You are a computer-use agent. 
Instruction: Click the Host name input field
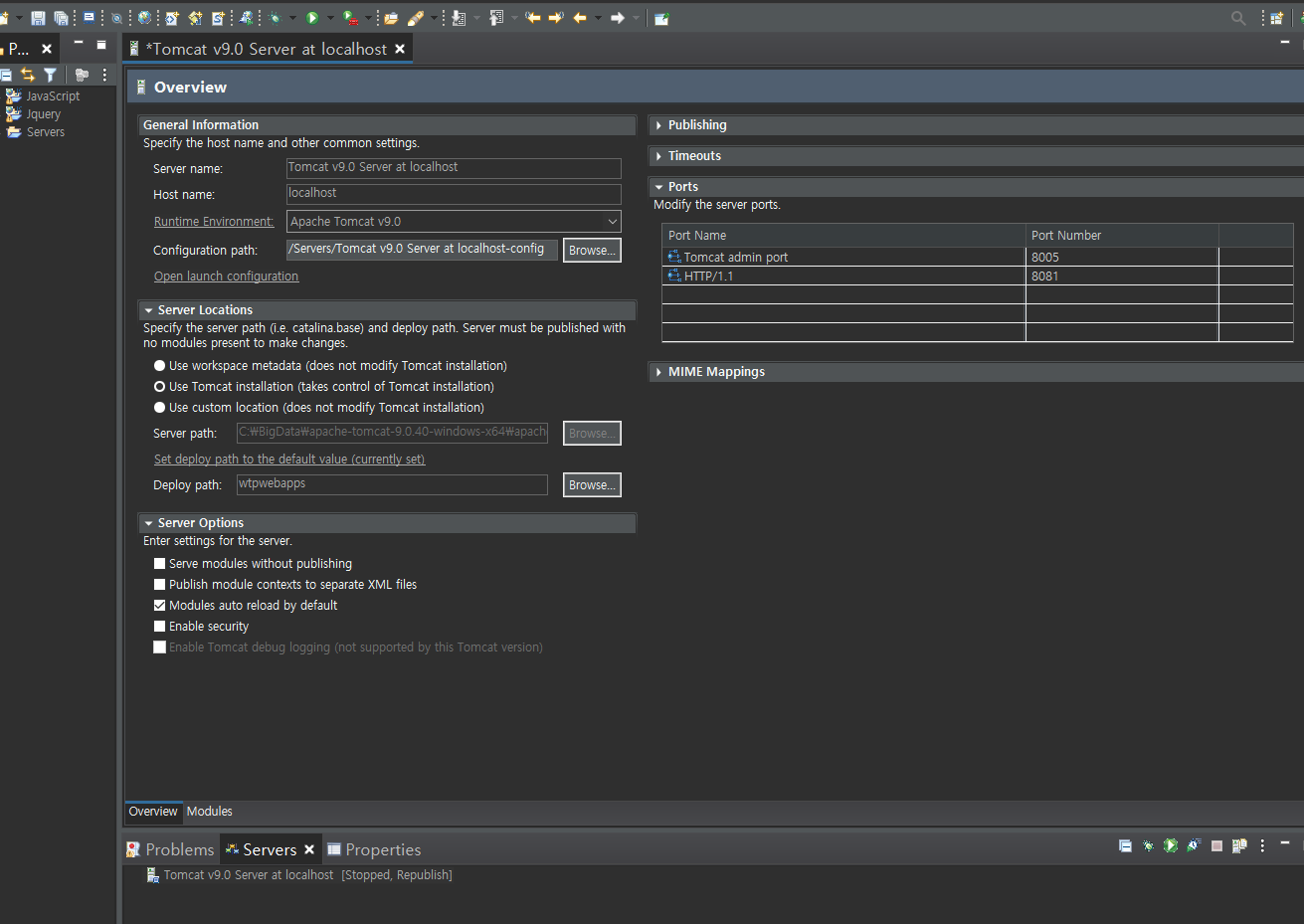(454, 194)
